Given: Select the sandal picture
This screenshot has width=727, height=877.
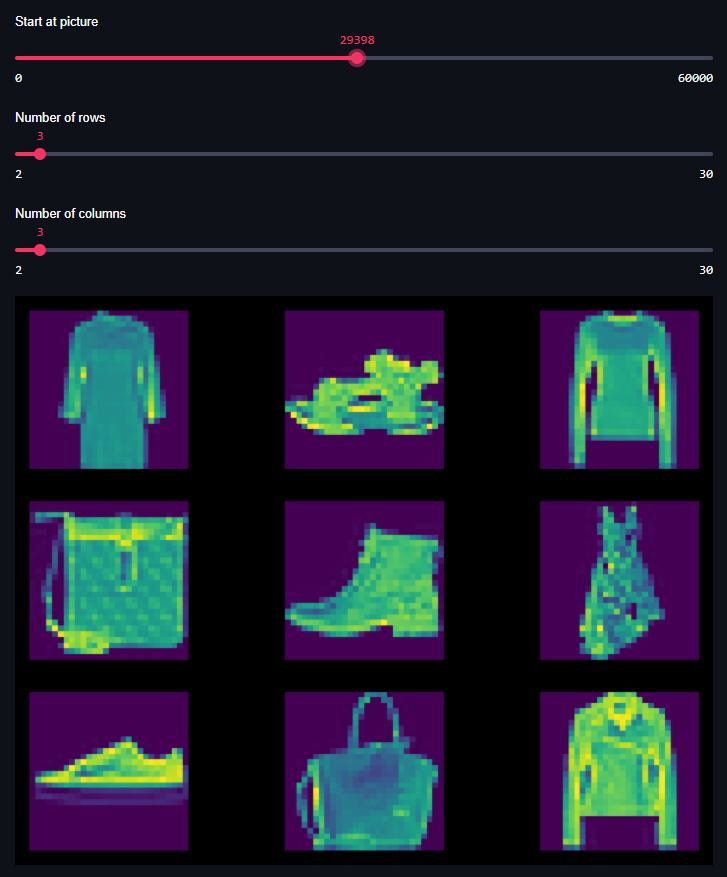Looking at the screenshot, I should [364, 390].
